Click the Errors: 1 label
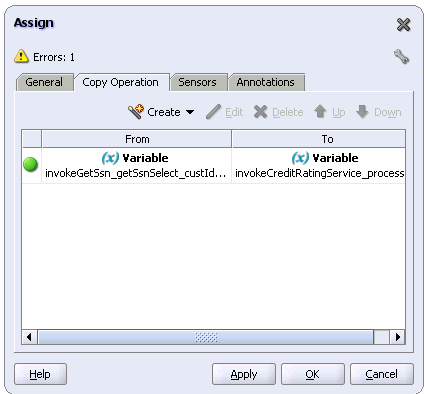This screenshot has height=394, width=424. pos(54,57)
